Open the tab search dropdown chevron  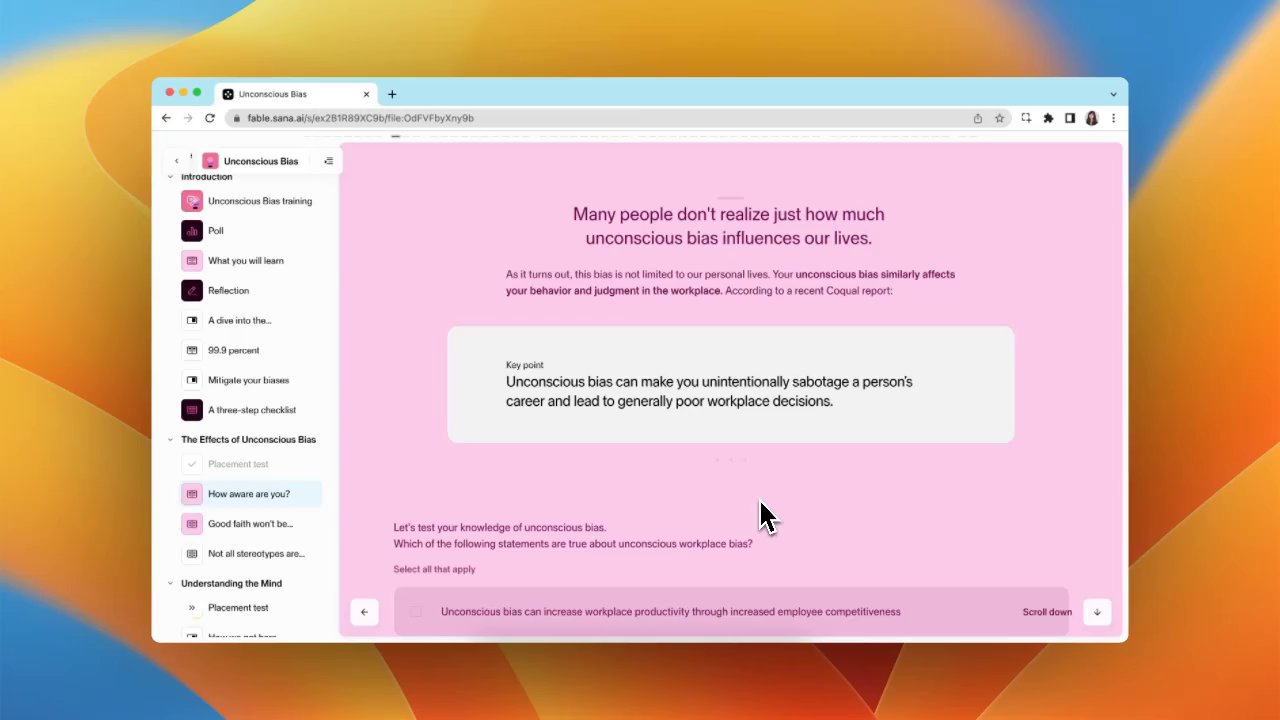click(x=1113, y=94)
